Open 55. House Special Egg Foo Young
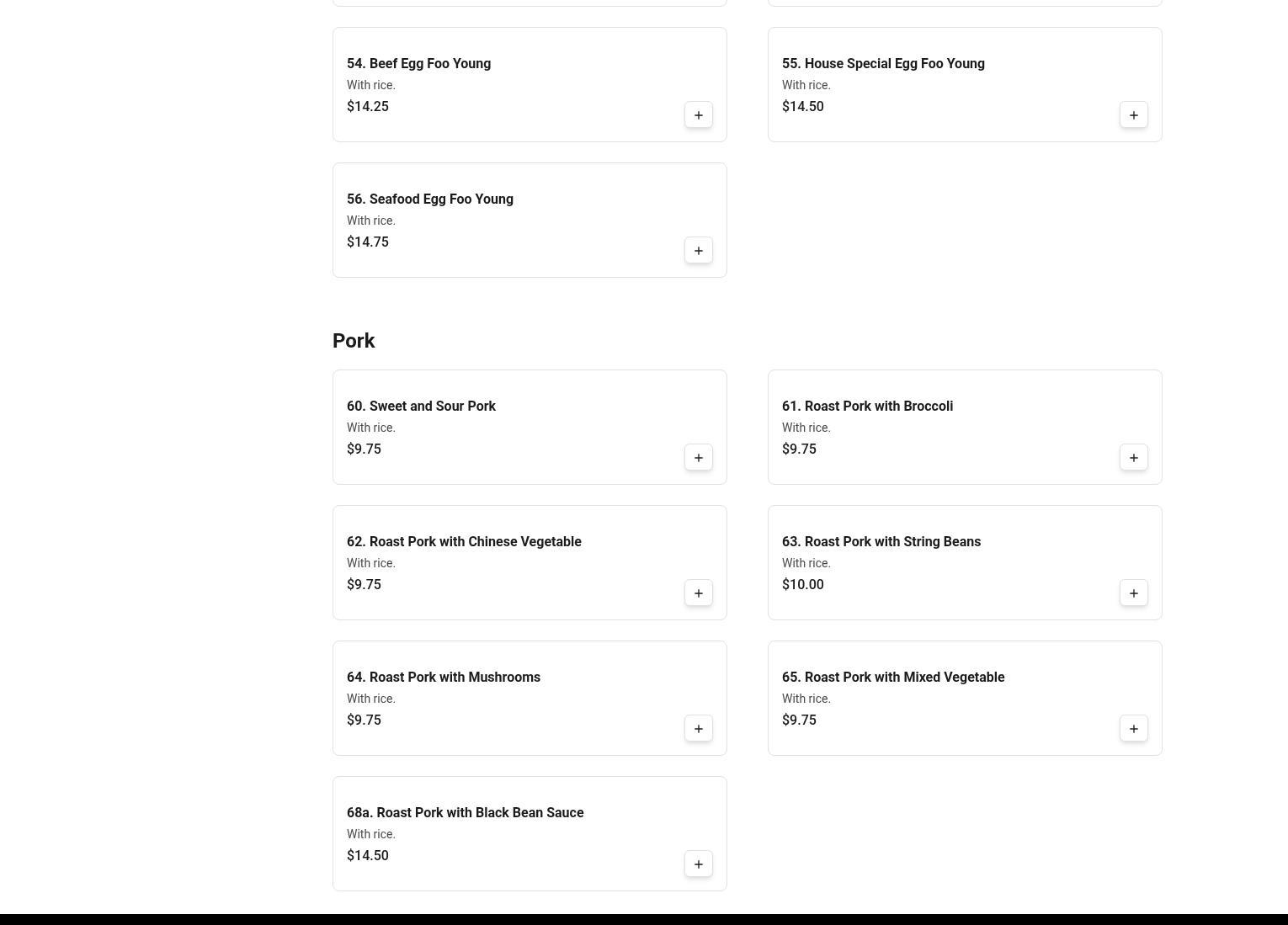Image resolution: width=1288 pixels, height=925 pixels. tap(883, 64)
